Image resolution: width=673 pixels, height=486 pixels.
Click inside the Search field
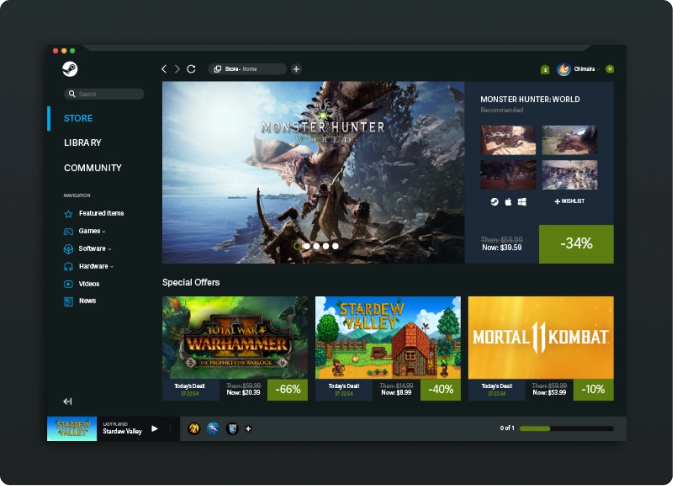pos(104,94)
